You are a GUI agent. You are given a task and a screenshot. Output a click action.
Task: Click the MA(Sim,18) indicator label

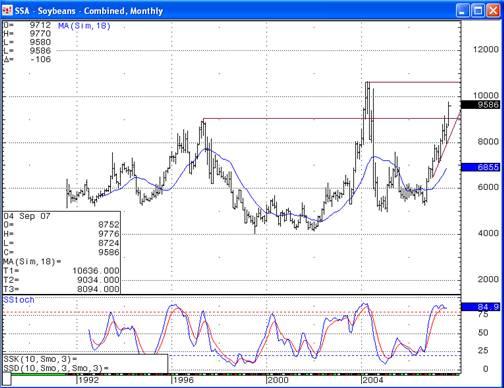tap(84, 26)
